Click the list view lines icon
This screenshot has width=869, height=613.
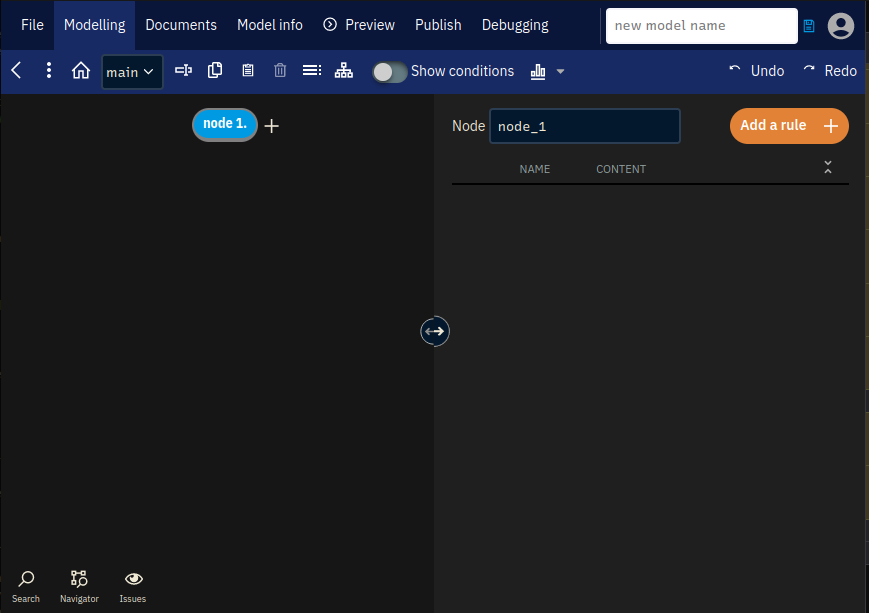[312, 70]
